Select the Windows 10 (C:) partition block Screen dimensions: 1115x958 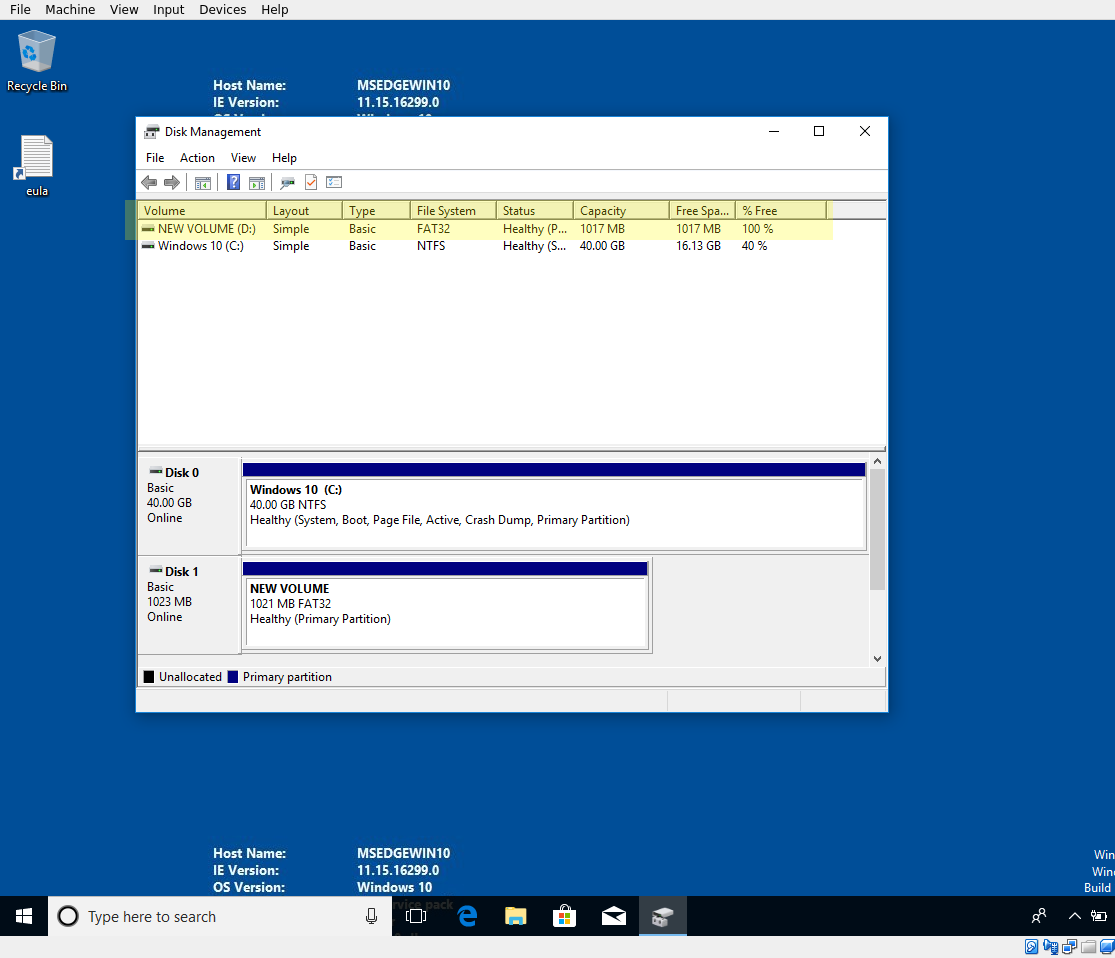pyautogui.click(x=554, y=506)
